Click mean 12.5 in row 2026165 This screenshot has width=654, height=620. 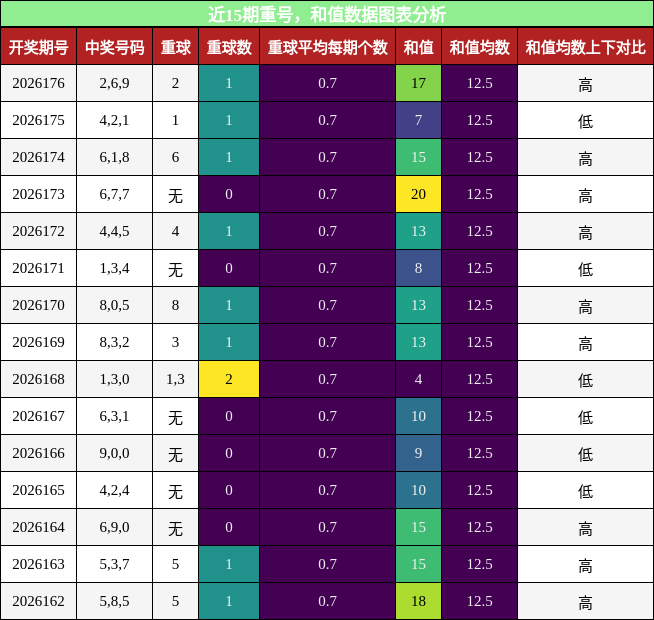coord(480,490)
